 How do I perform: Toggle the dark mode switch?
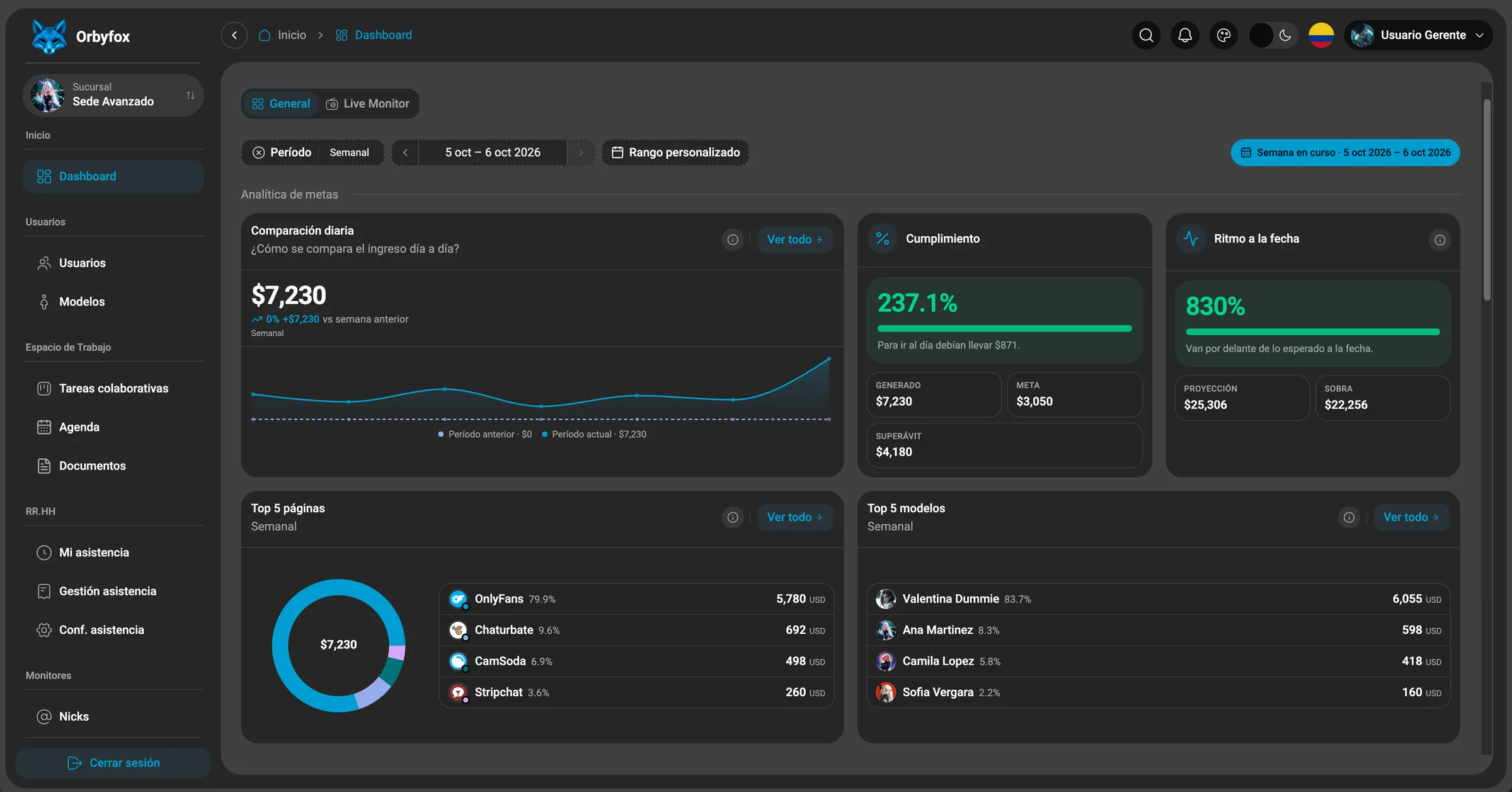(1273, 35)
